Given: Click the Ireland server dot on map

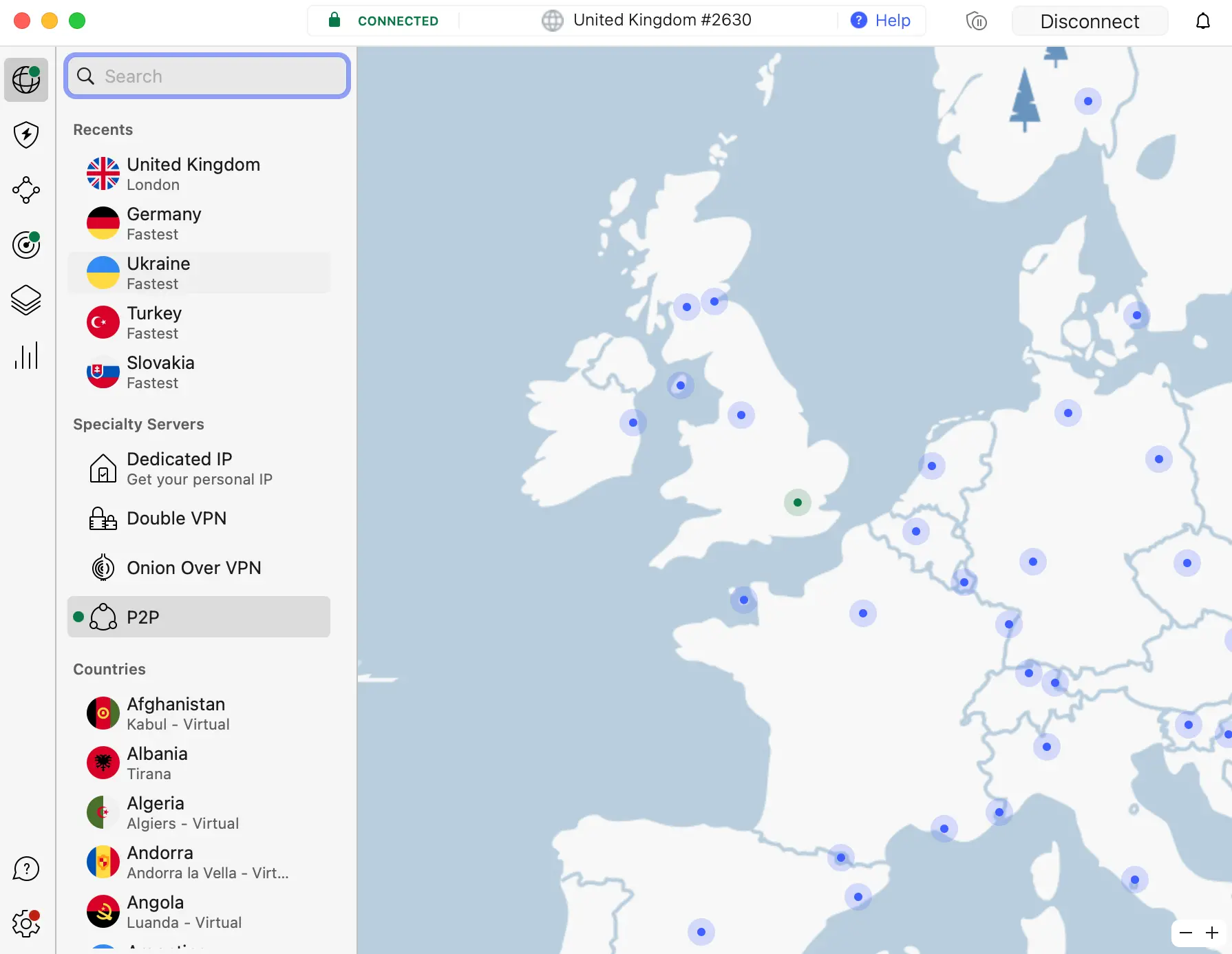Looking at the screenshot, I should (633, 423).
